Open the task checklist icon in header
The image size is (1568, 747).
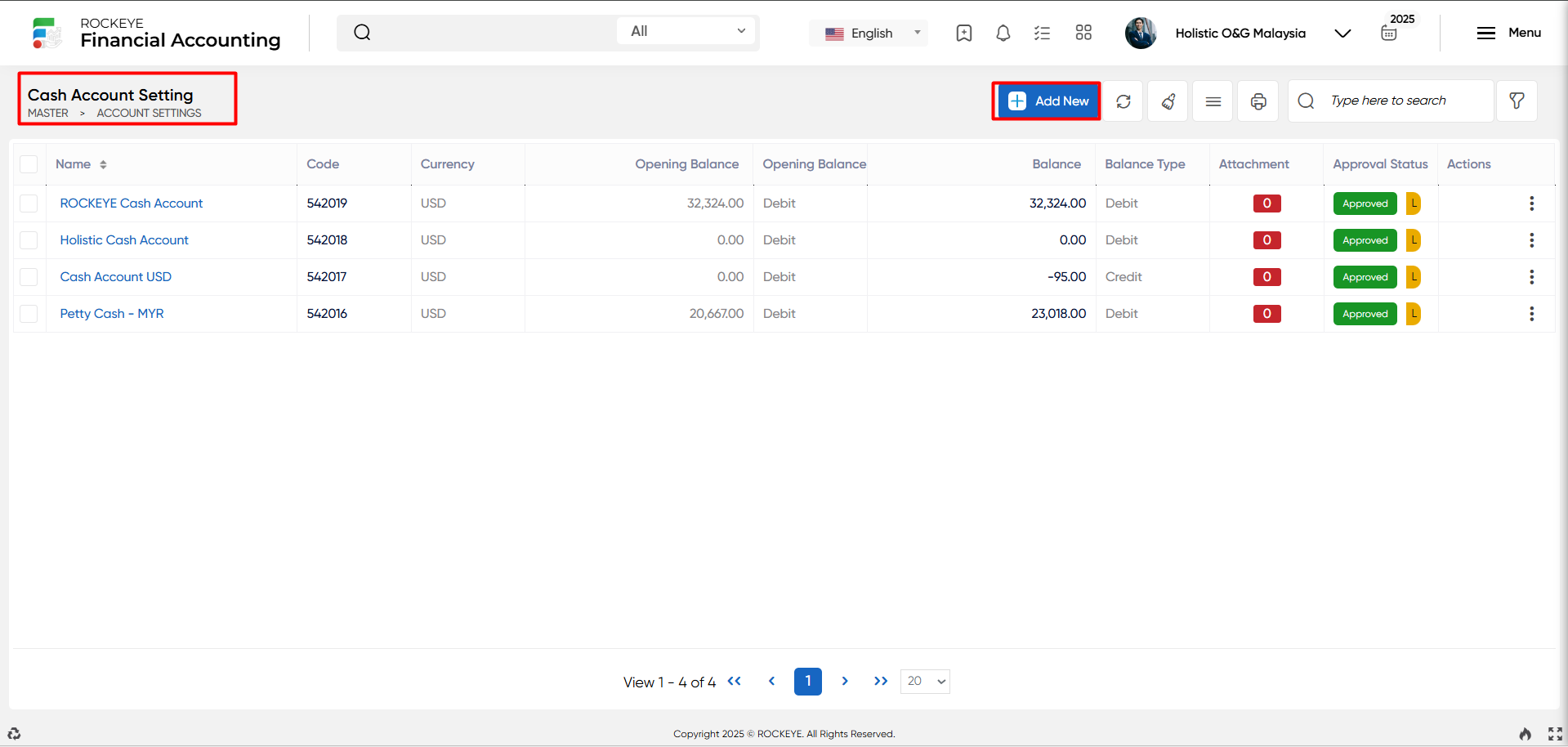point(1042,33)
